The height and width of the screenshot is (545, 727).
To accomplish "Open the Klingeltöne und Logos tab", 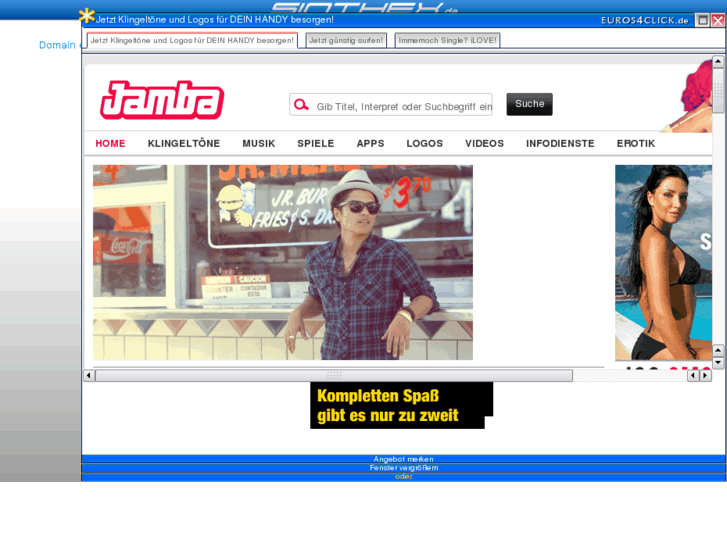I will pos(192,40).
